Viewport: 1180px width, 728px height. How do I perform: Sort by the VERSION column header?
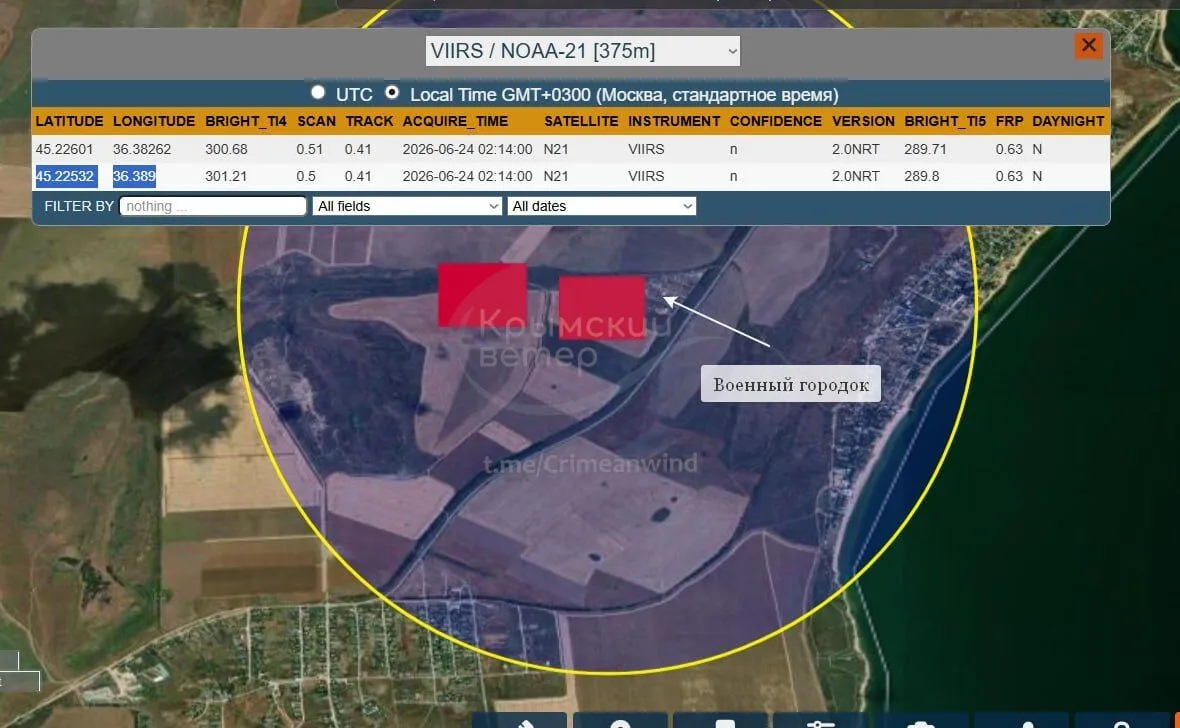863,121
